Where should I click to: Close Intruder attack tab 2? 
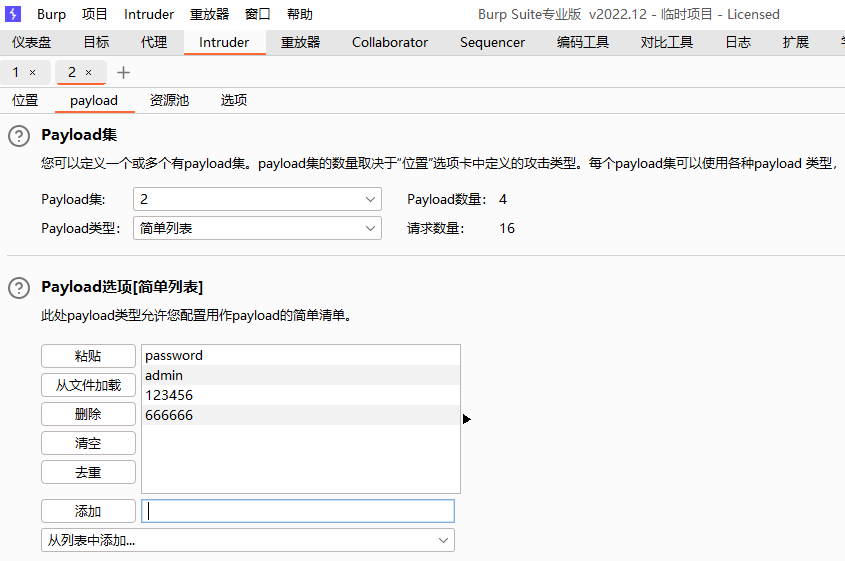pos(88,72)
